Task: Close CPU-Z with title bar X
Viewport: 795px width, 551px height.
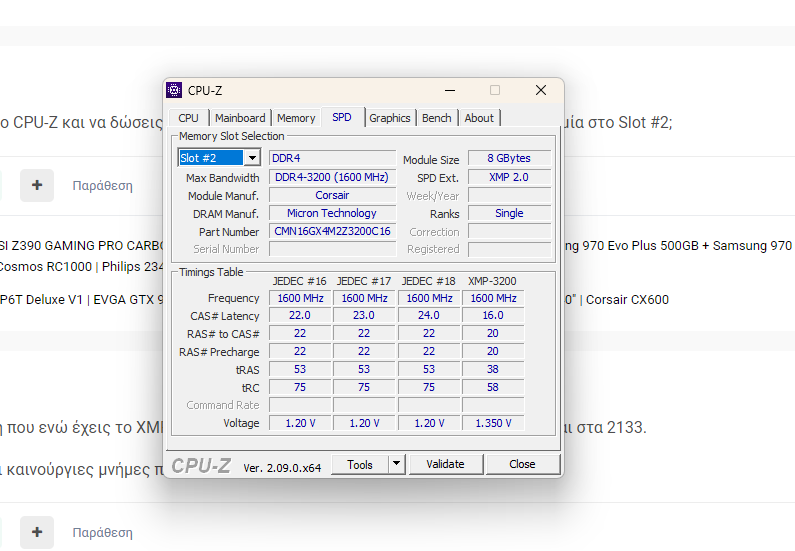Action: [540, 90]
